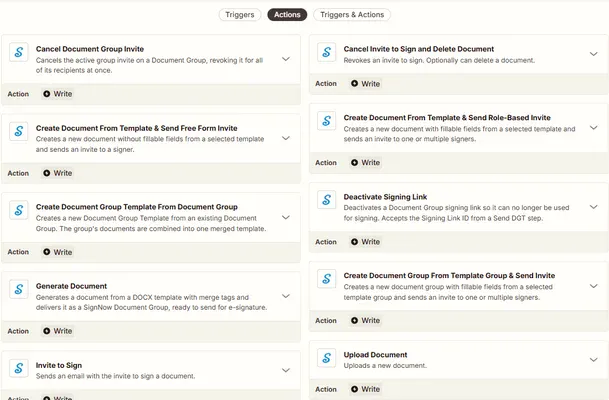Select the Actions tab
This screenshot has width=609, height=400.
pyautogui.click(x=287, y=15)
